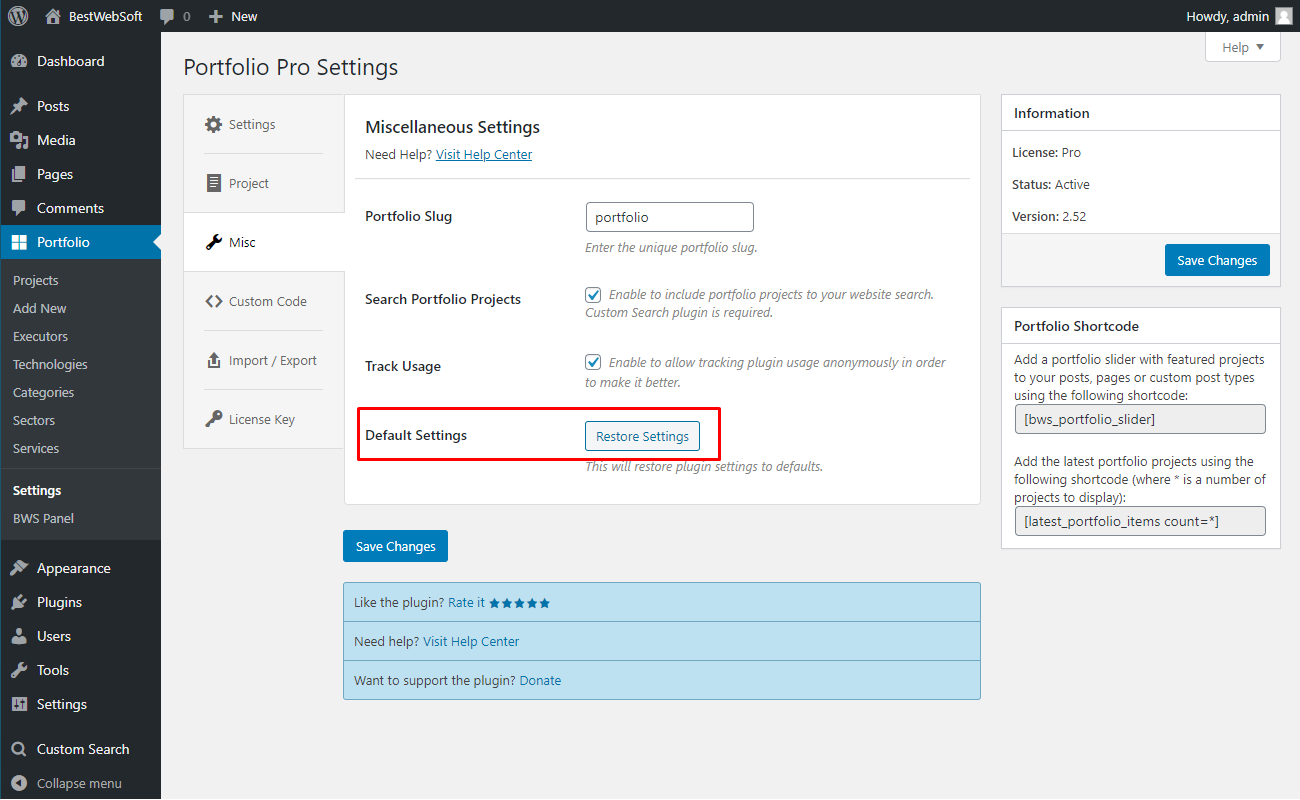Screen dimensions: 1300x800
Task: Click Save Changes below the settings form
Action: 395,546
